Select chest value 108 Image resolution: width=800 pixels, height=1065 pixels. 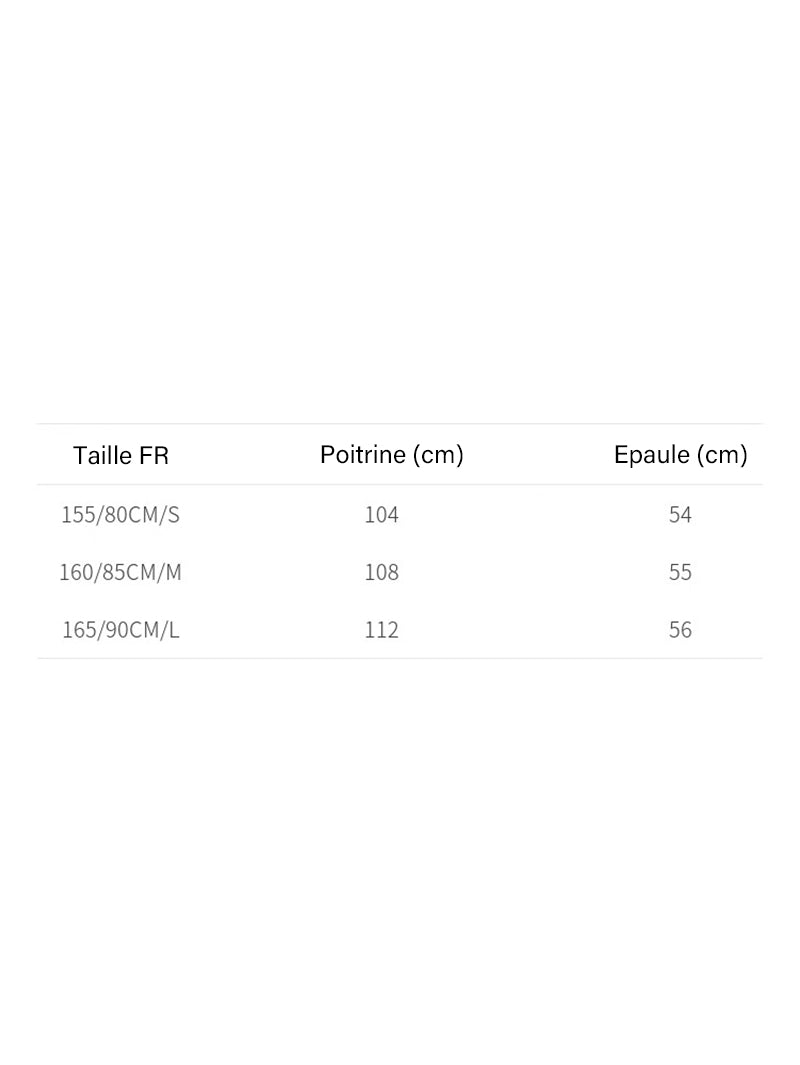pyautogui.click(x=382, y=572)
